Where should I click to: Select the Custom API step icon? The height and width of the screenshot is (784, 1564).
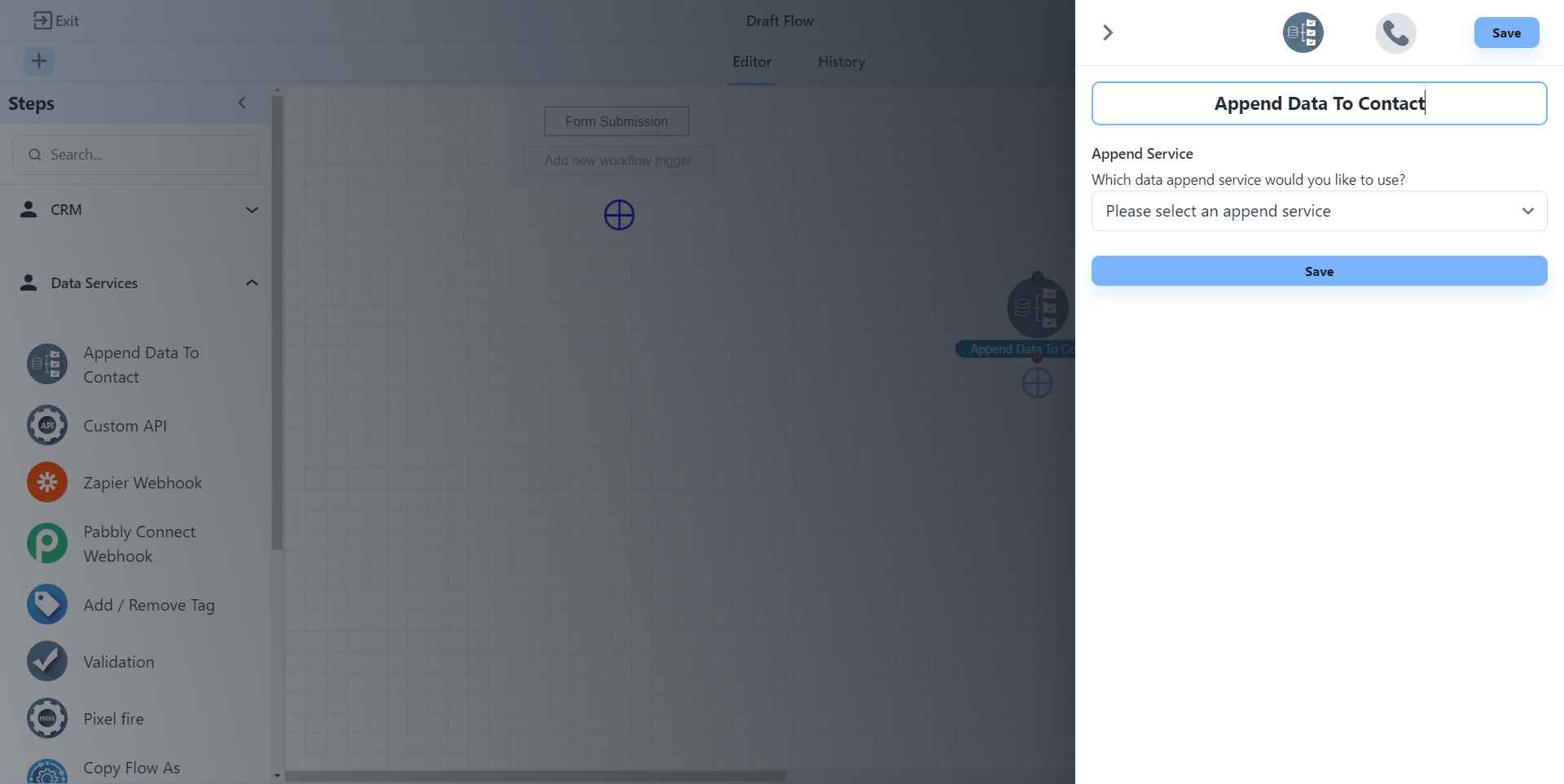pos(47,426)
